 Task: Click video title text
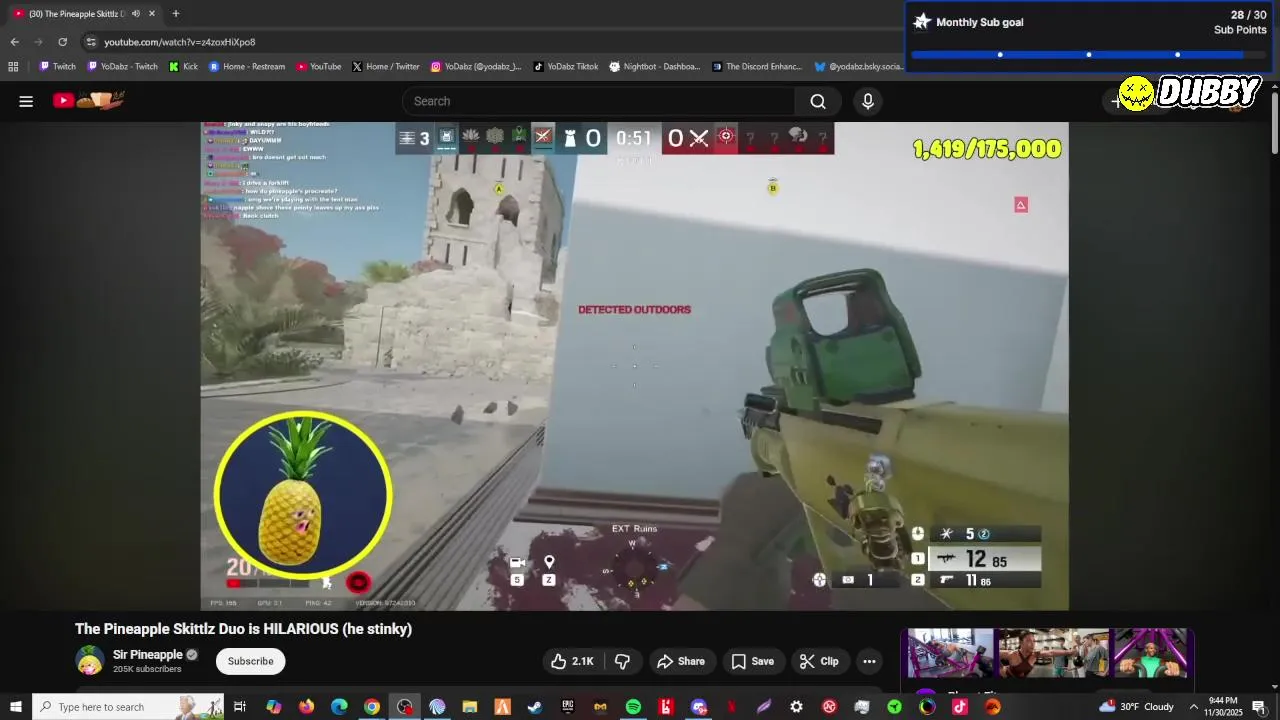pyautogui.click(x=243, y=629)
